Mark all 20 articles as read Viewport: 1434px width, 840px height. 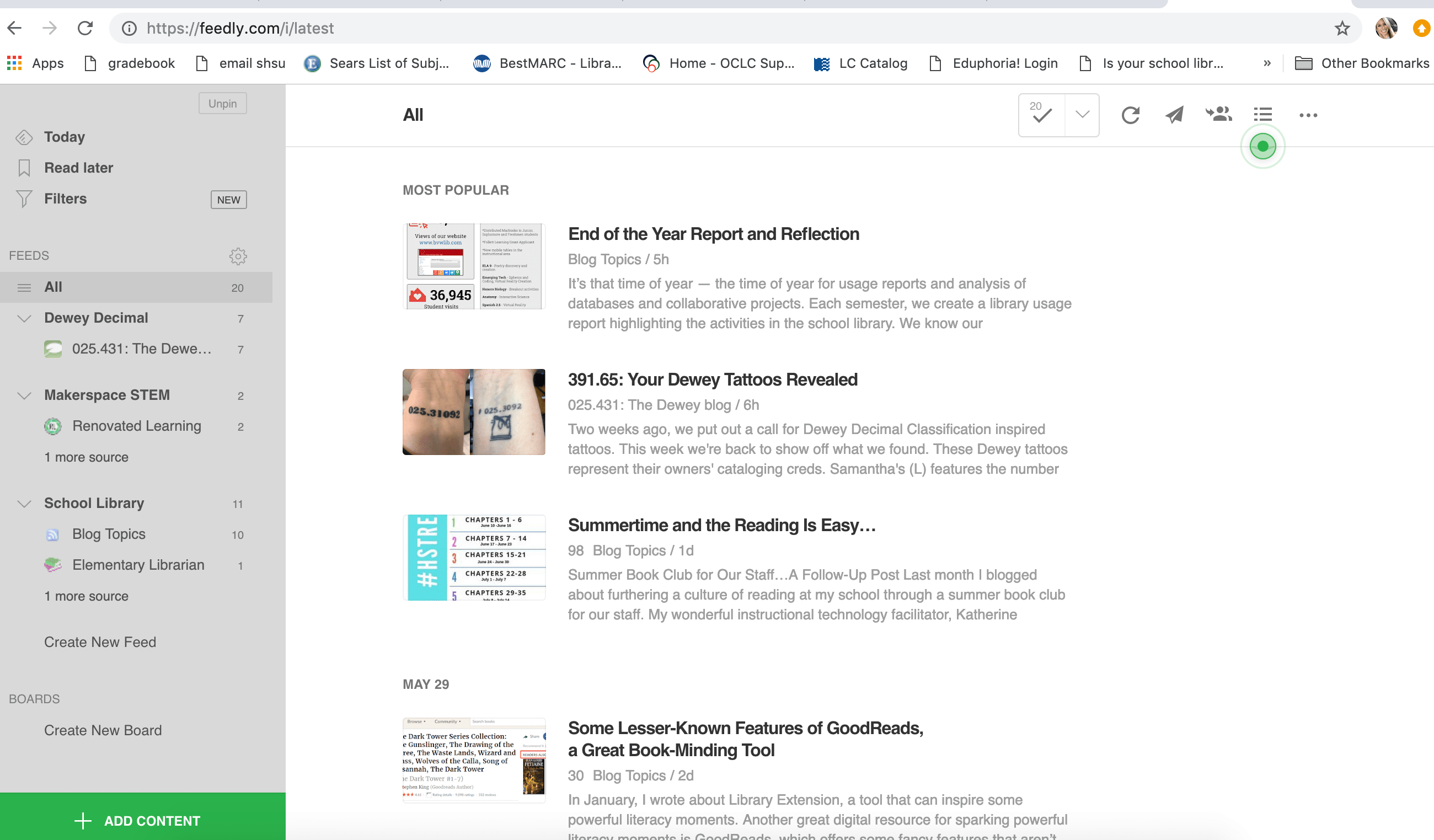click(1040, 115)
